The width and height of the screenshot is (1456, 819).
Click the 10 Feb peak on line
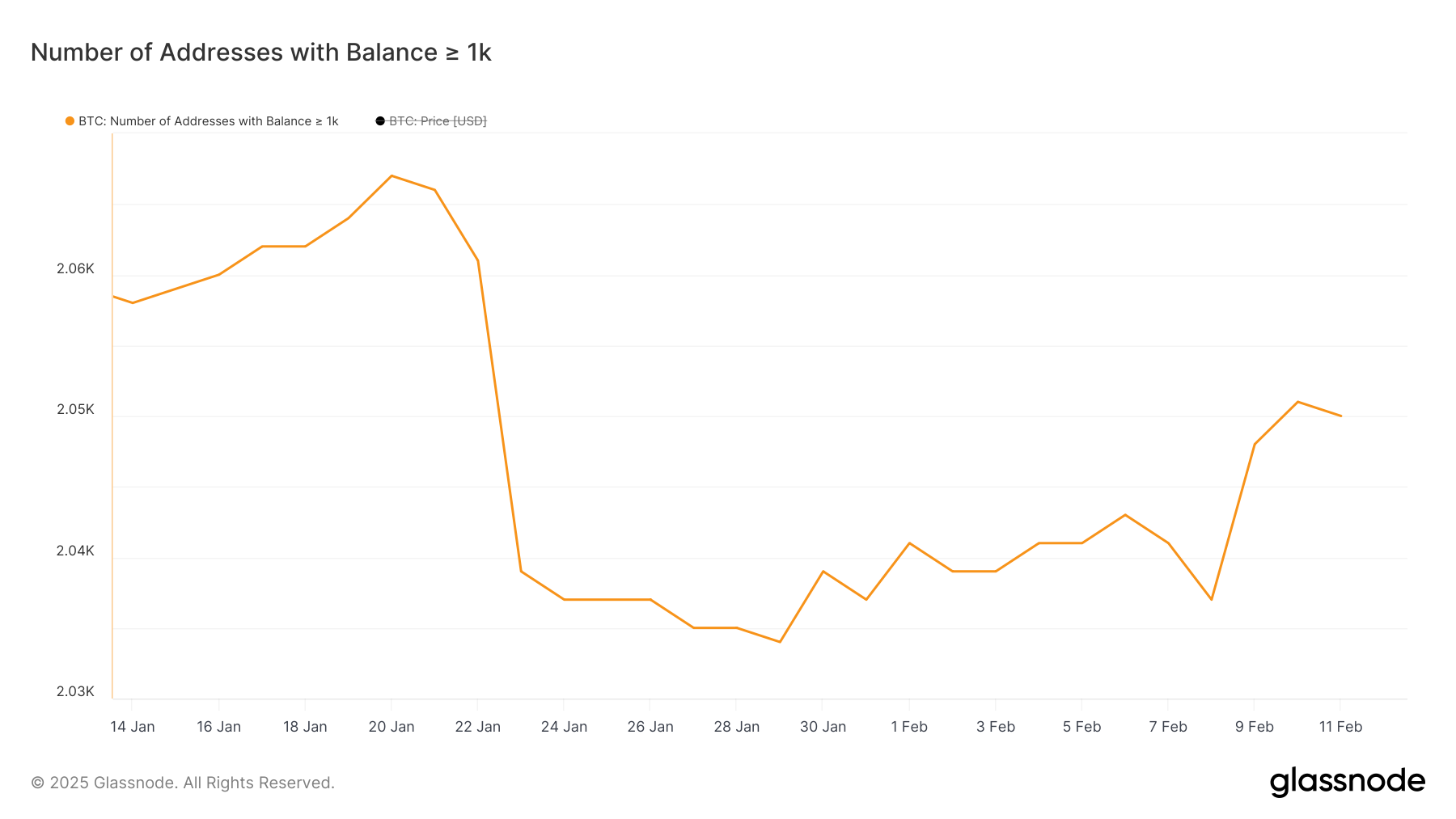(x=1297, y=402)
